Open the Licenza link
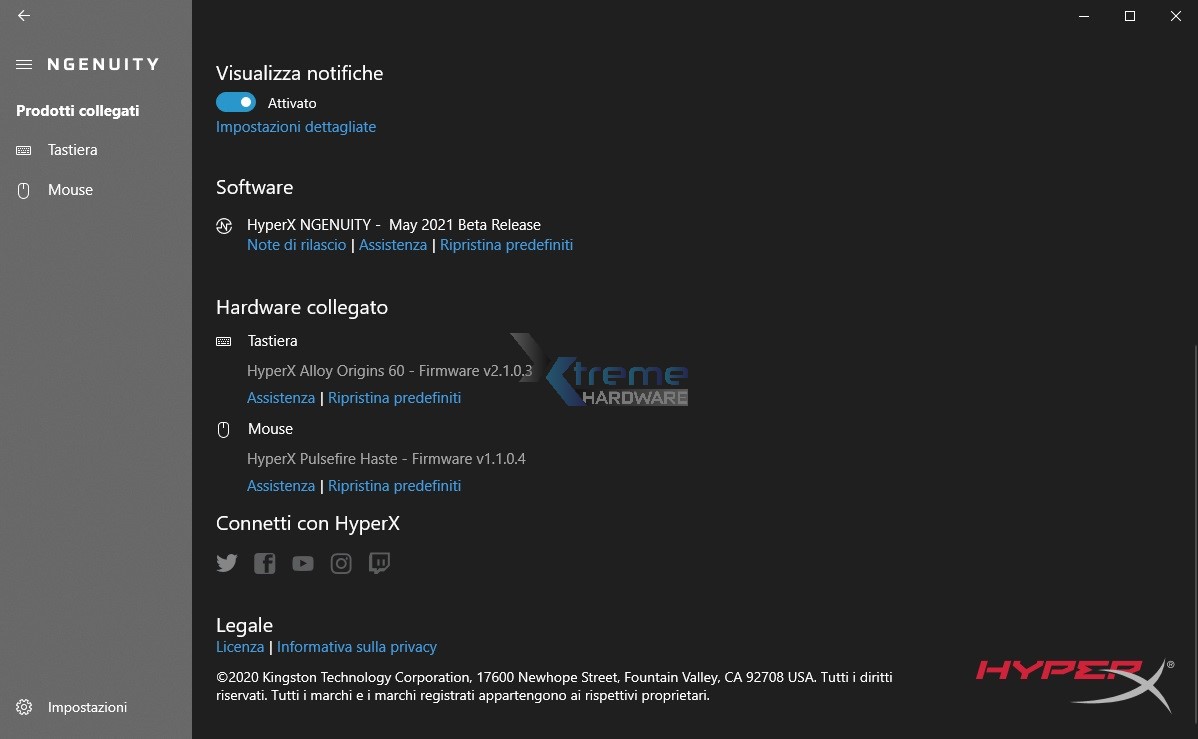The width and height of the screenshot is (1198, 739). [240, 647]
